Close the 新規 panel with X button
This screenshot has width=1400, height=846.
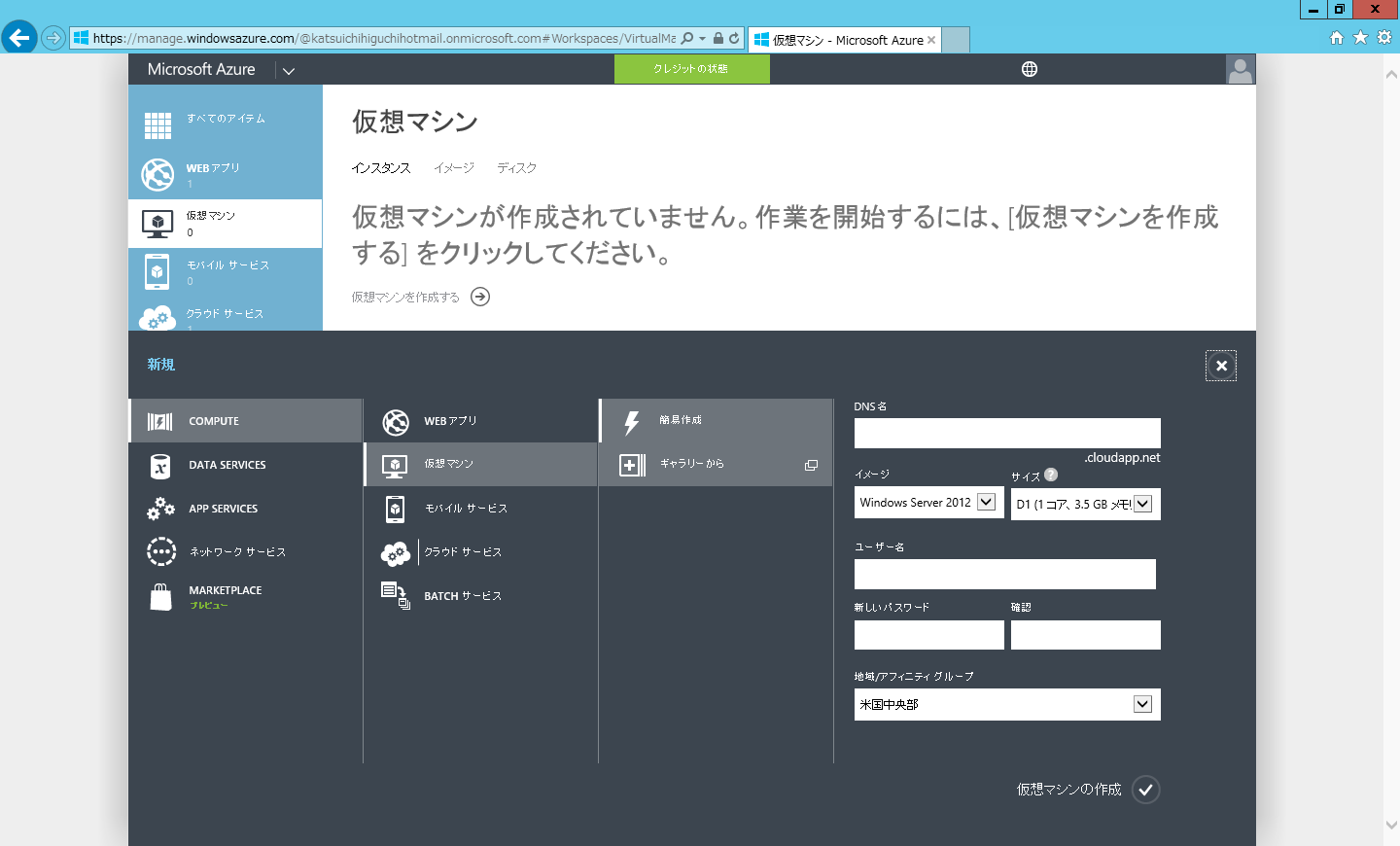tap(1221, 366)
